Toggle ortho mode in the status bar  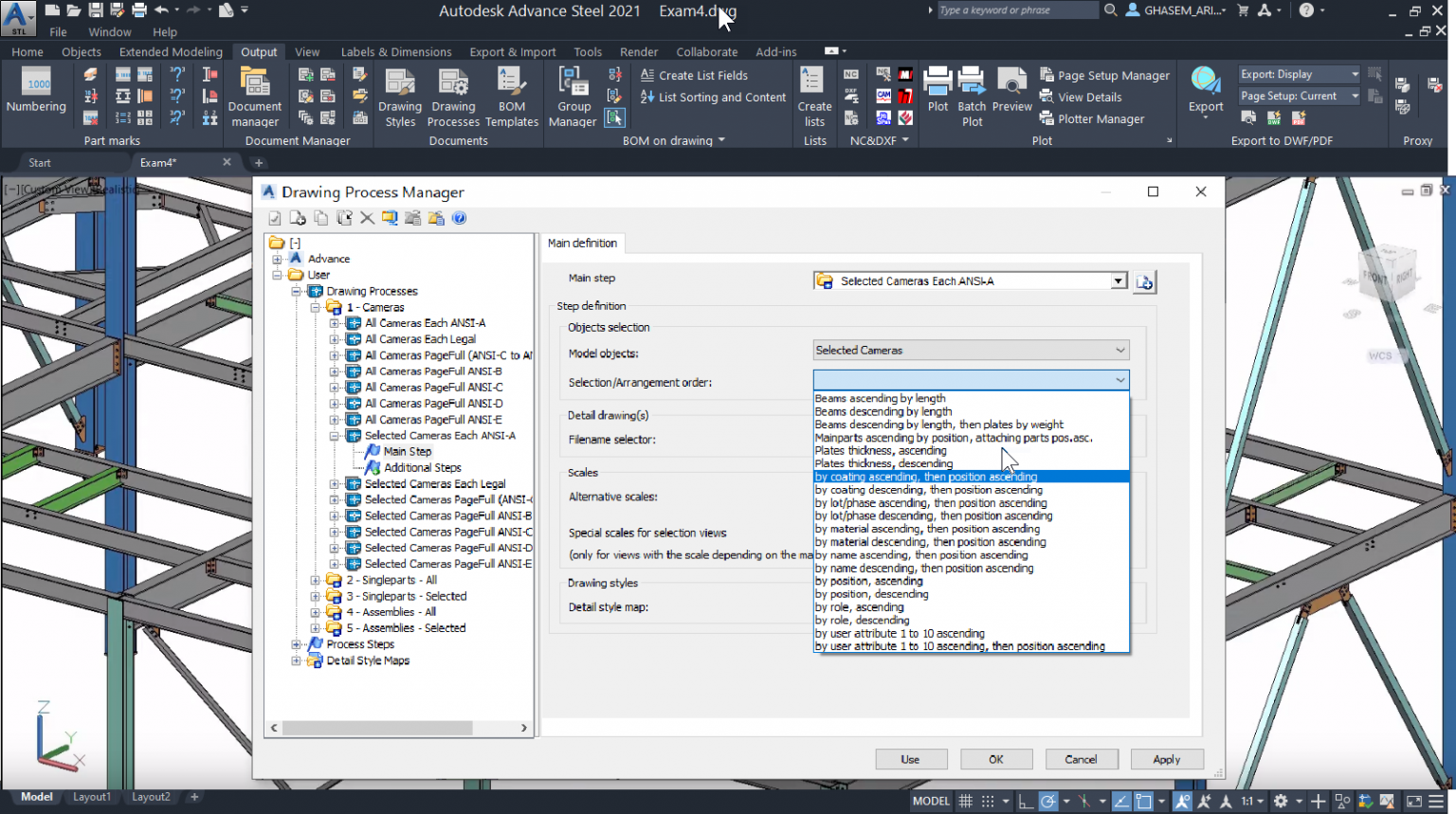1026,802
